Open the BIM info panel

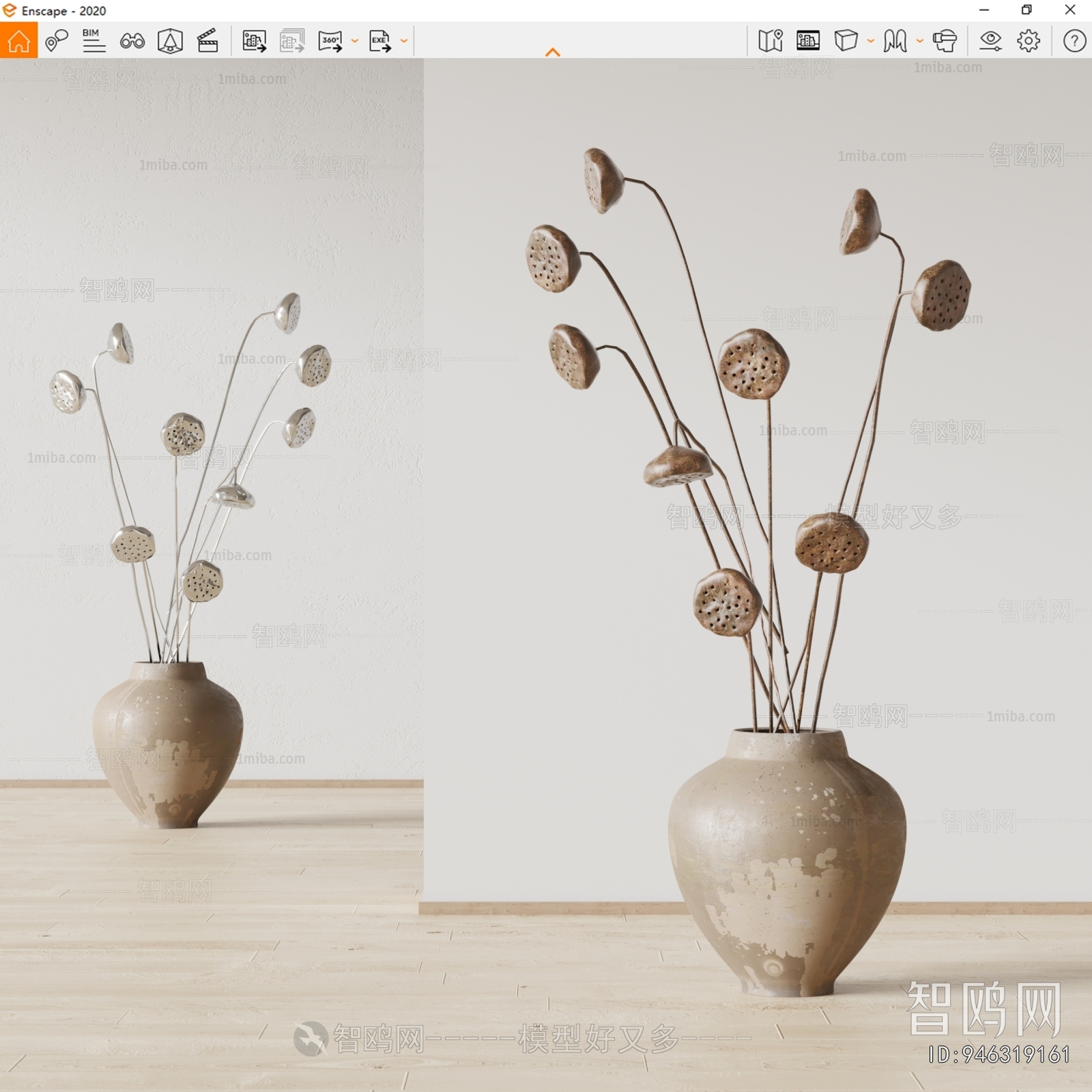tap(94, 41)
